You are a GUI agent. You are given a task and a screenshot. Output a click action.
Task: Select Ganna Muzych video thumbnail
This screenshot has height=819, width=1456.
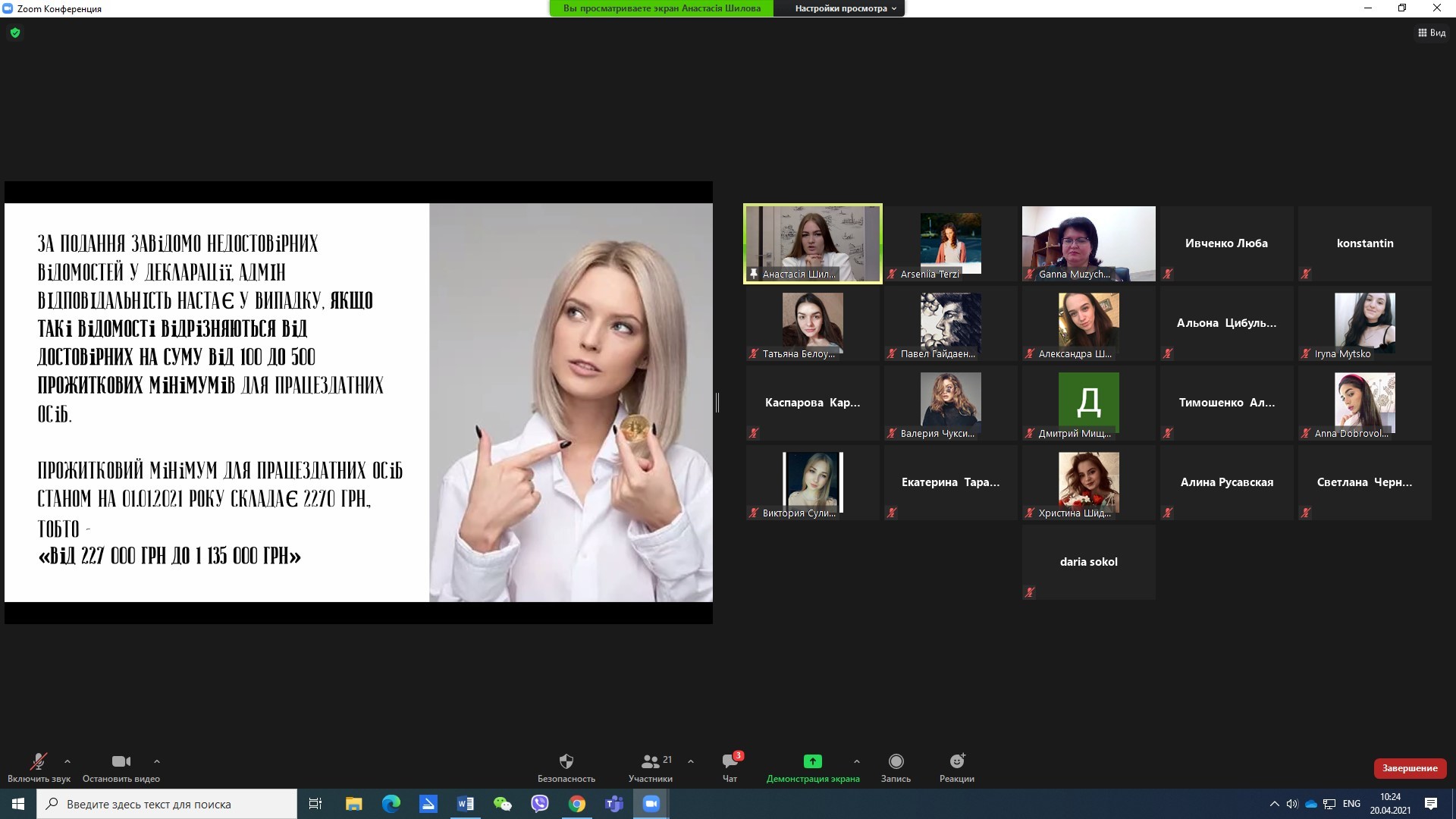click(1088, 243)
